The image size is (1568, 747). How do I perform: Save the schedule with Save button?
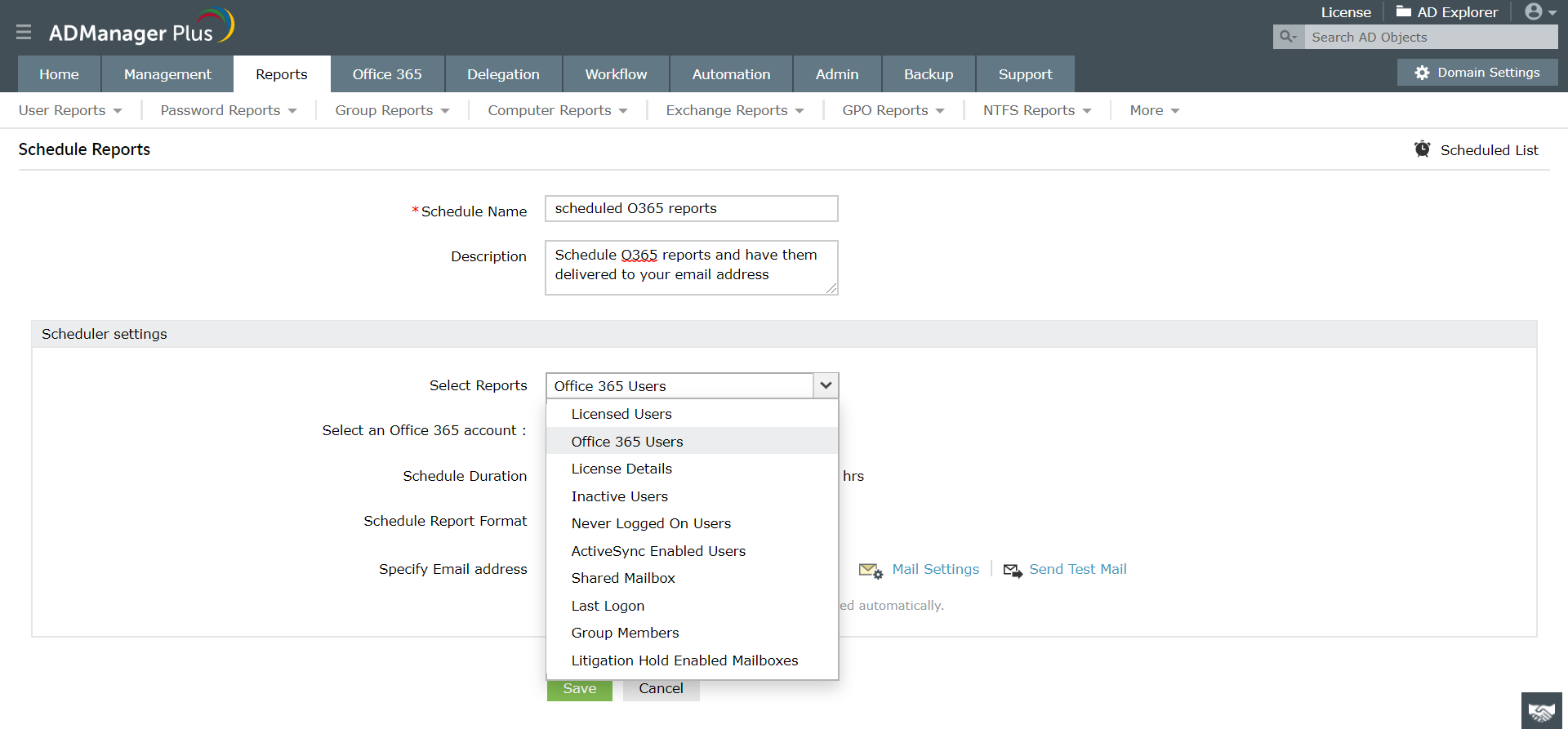580,689
